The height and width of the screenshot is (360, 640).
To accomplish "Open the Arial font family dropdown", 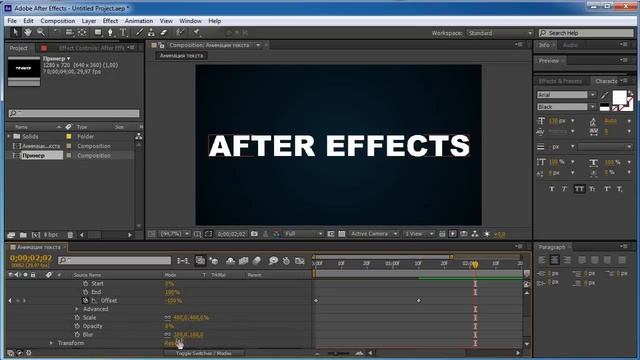I will tap(566, 95).
